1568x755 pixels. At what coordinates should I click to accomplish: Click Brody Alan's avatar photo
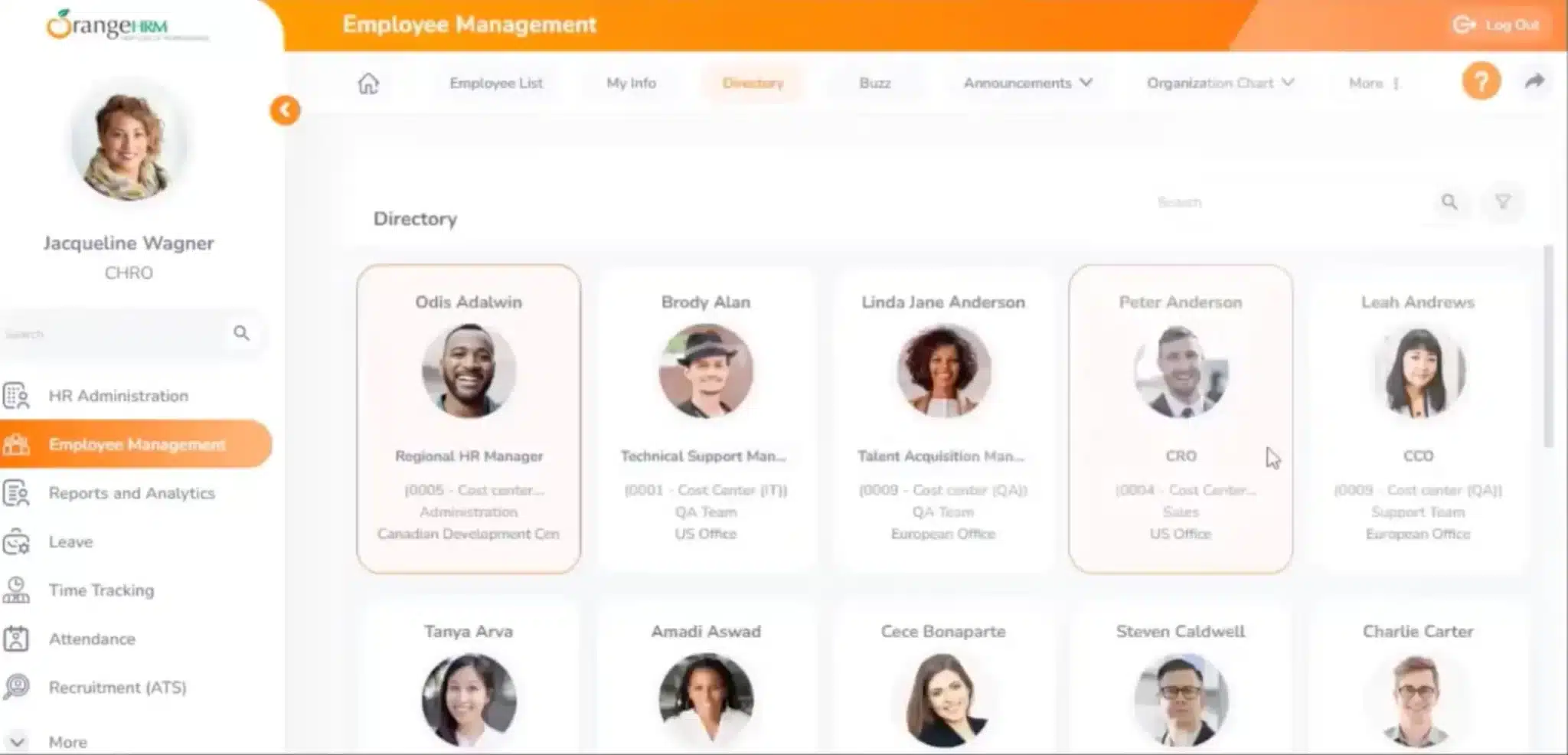click(706, 371)
